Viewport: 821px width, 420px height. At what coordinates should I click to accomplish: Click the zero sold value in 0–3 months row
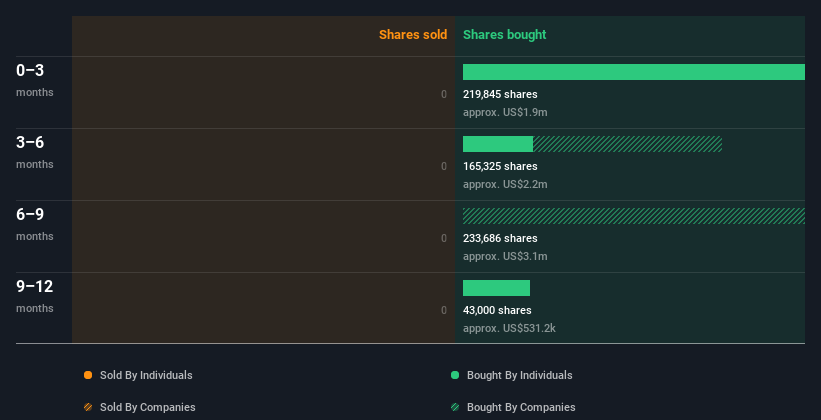(x=444, y=94)
